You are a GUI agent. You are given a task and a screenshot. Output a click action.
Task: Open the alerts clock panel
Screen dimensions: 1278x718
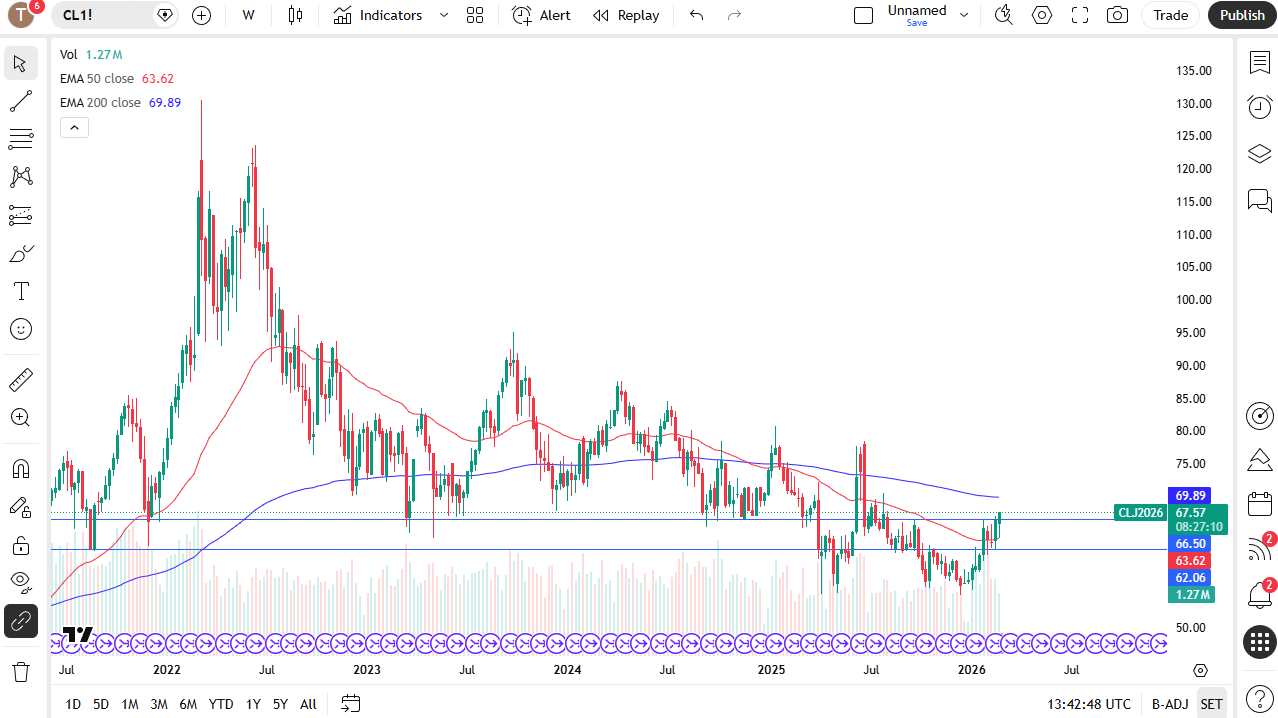(x=1259, y=107)
